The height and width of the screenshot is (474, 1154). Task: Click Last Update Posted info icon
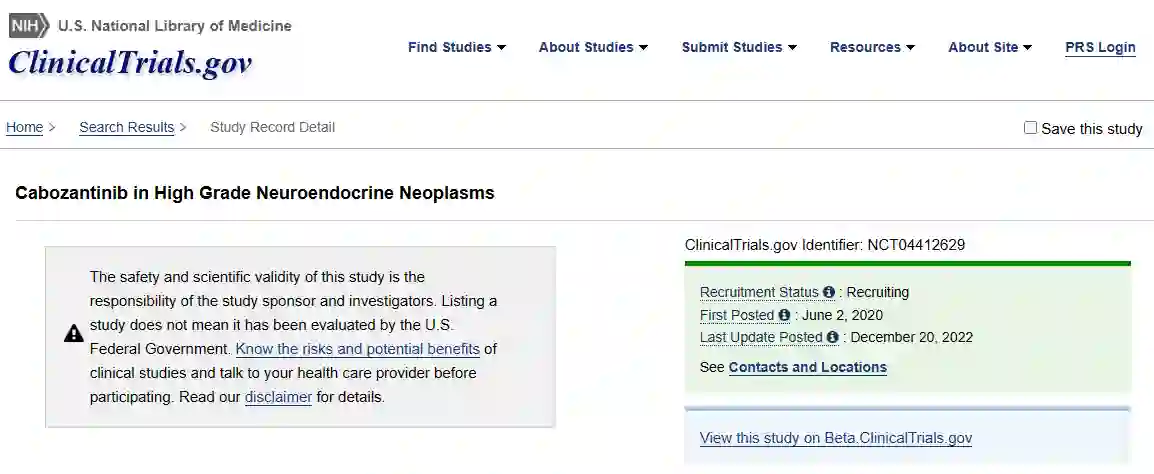(x=832, y=338)
